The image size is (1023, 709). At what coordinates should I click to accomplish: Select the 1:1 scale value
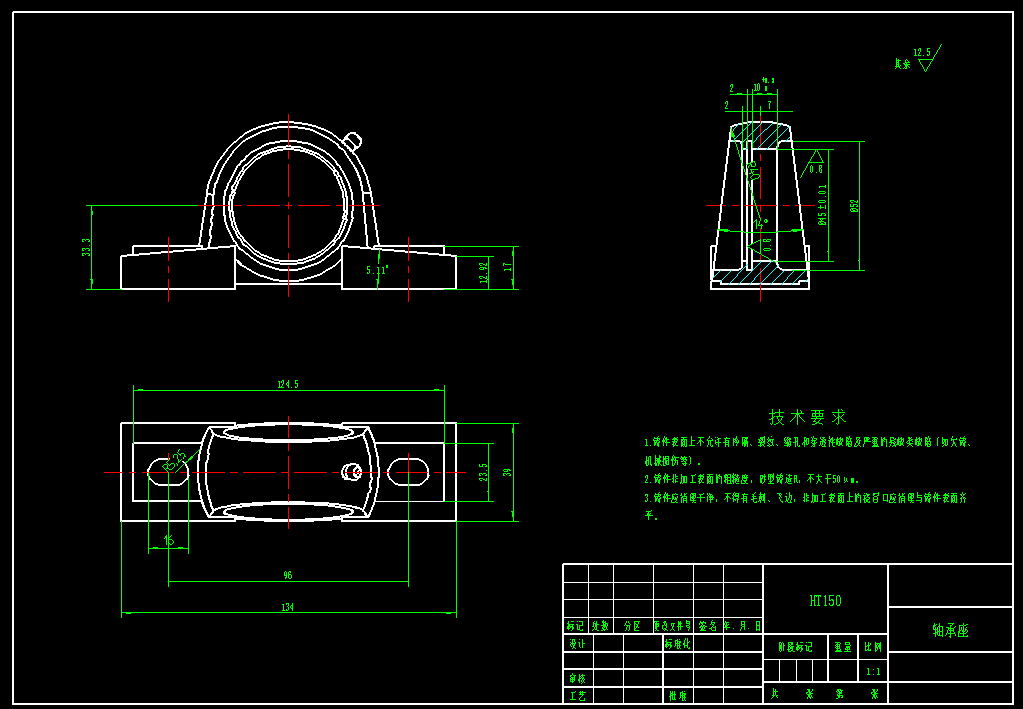[872, 671]
